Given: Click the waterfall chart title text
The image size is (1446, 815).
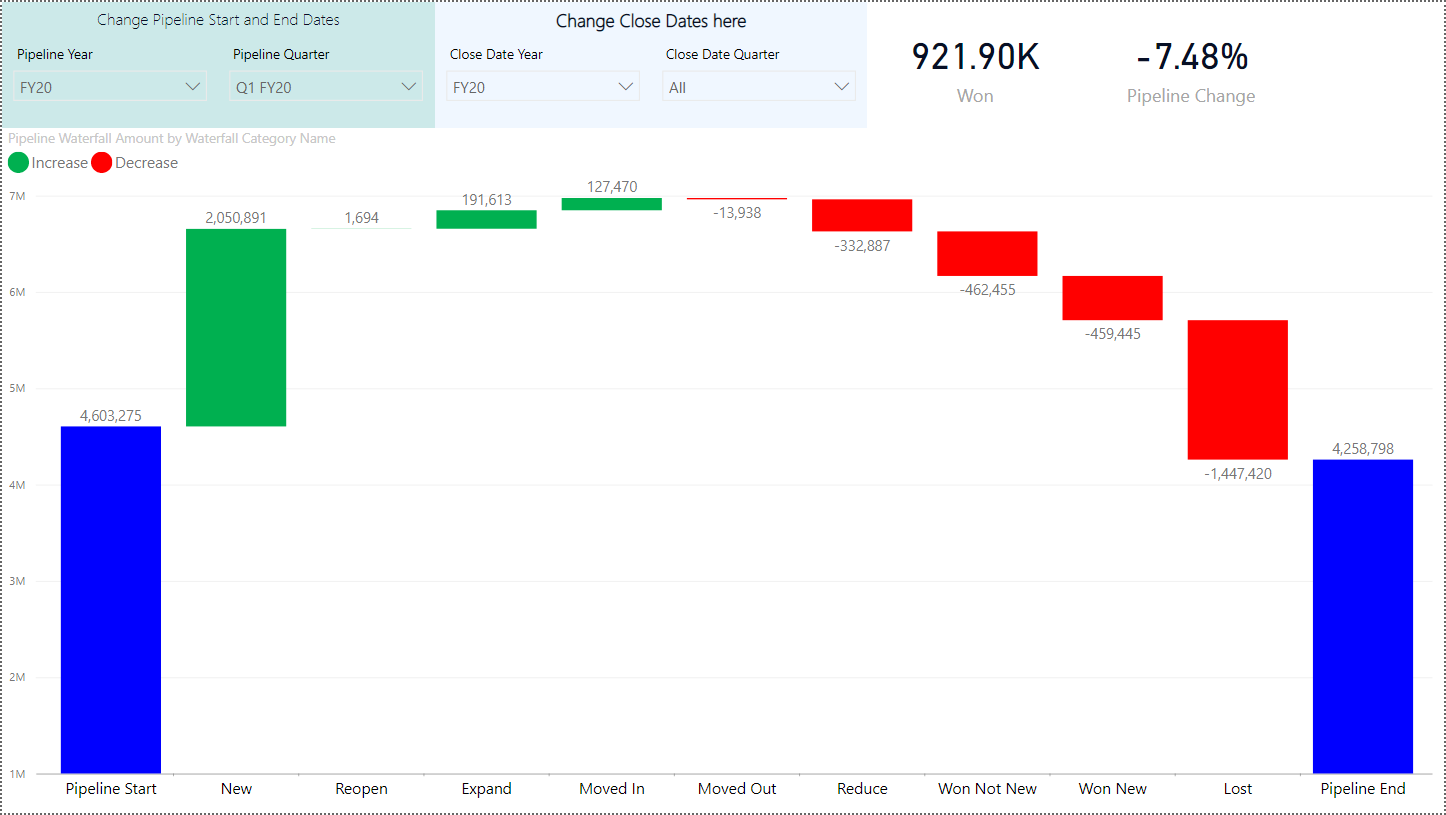Looking at the screenshot, I should pyautogui.click(x=172, y=139).
